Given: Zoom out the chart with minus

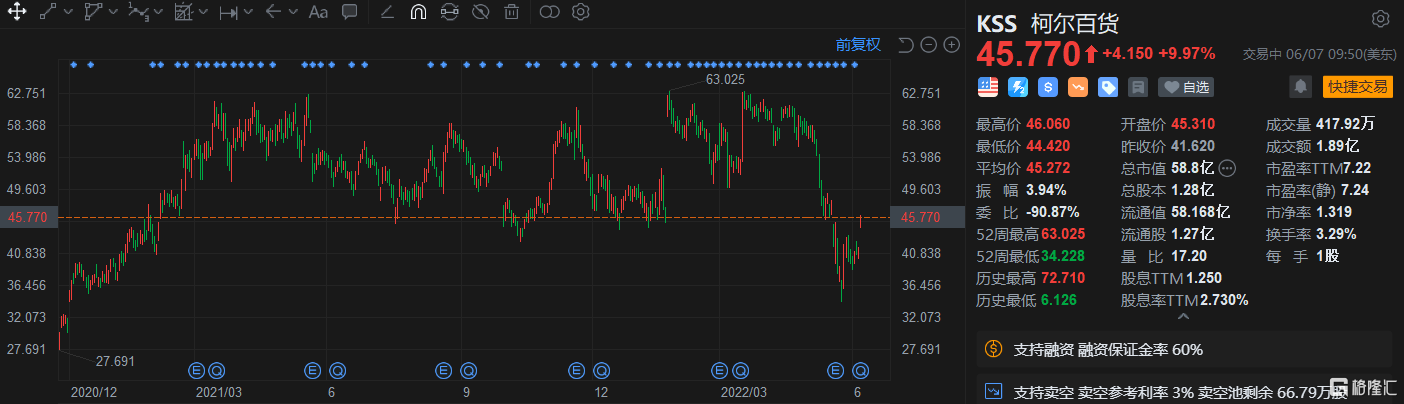Looking at the screenshot, I should [928, 44].
